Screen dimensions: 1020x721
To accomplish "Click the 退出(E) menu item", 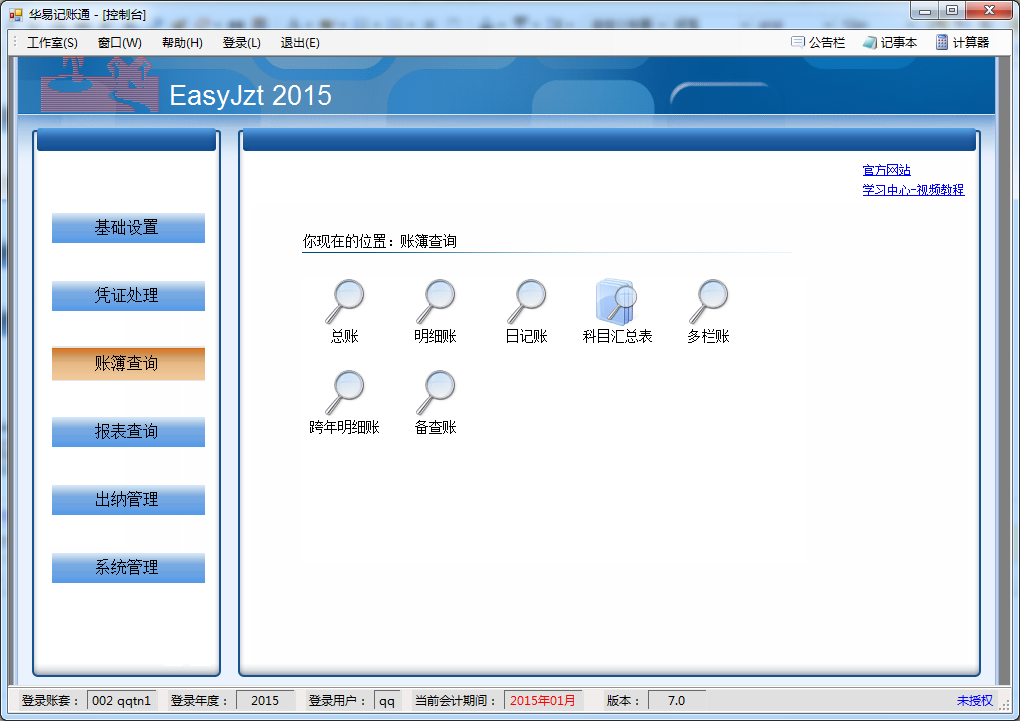I will point(300,43).
